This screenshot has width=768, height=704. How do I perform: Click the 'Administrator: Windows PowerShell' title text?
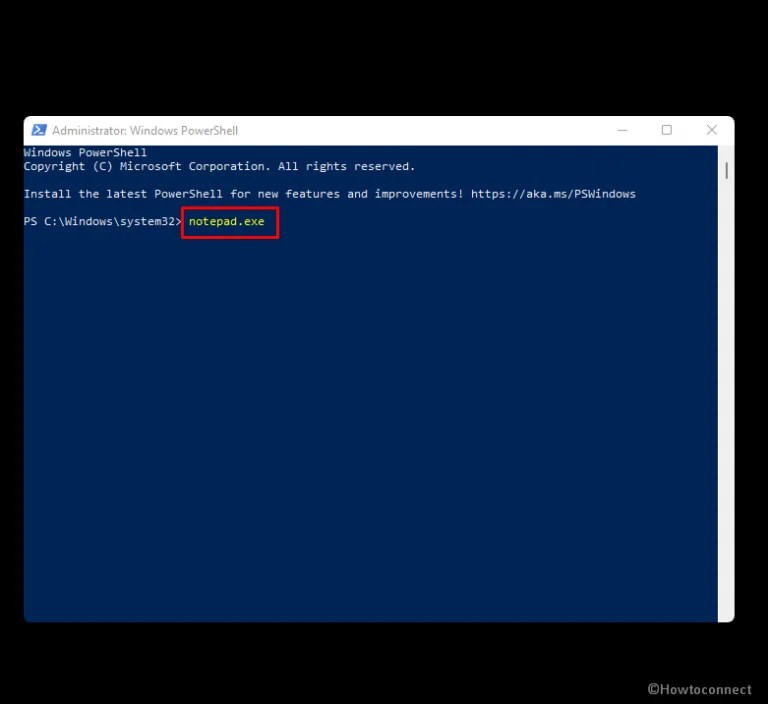click(145, 131)
